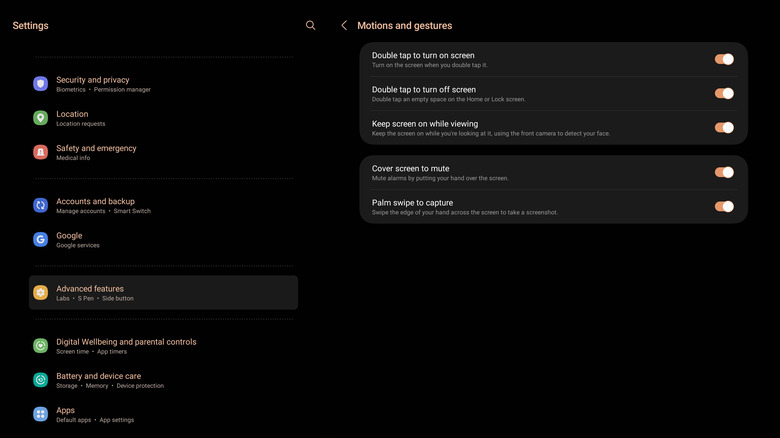Disable Cover screen to mute switch
780x438 pixels.
(724, 172)
